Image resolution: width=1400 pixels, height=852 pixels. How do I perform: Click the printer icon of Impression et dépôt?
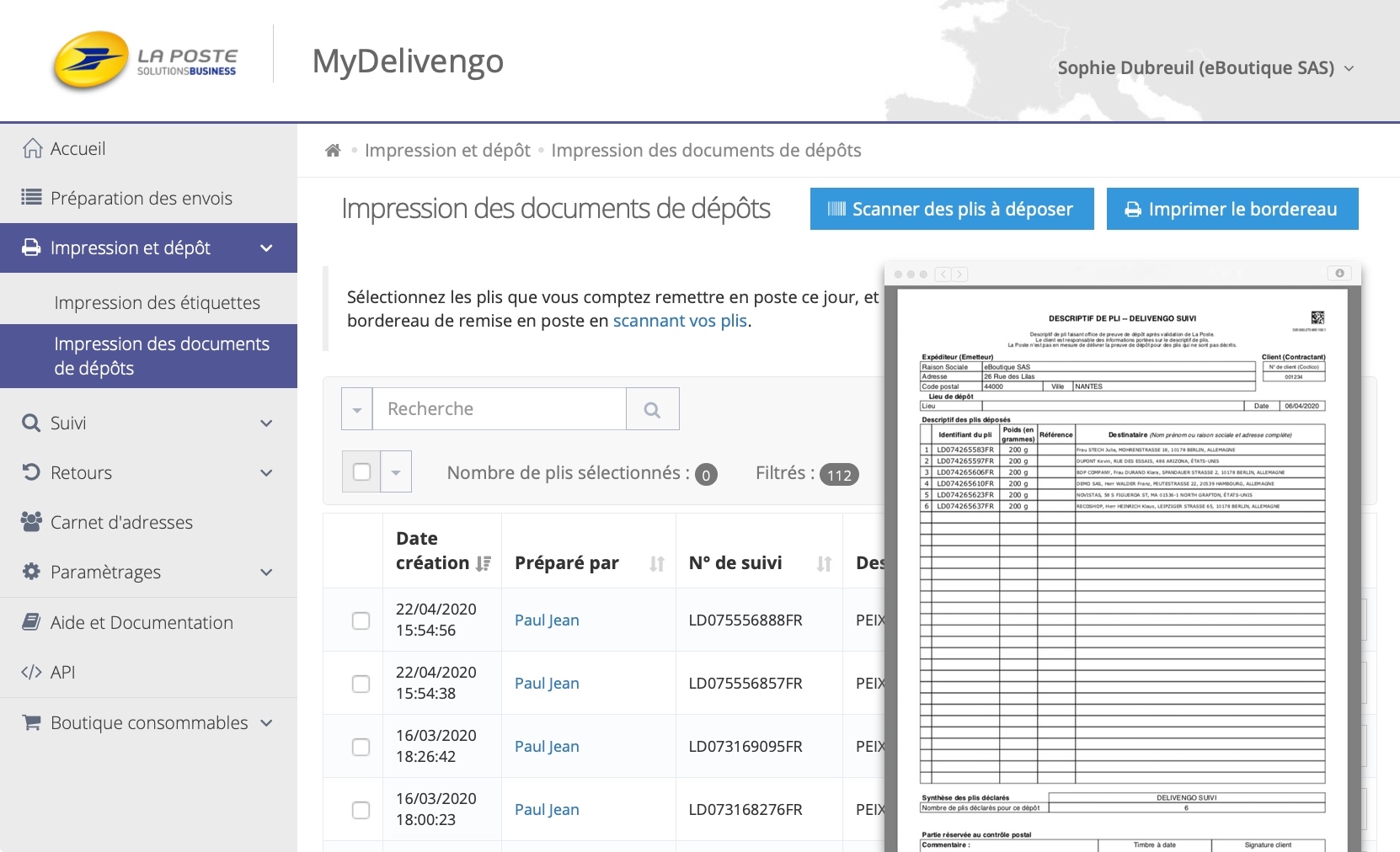31,248
